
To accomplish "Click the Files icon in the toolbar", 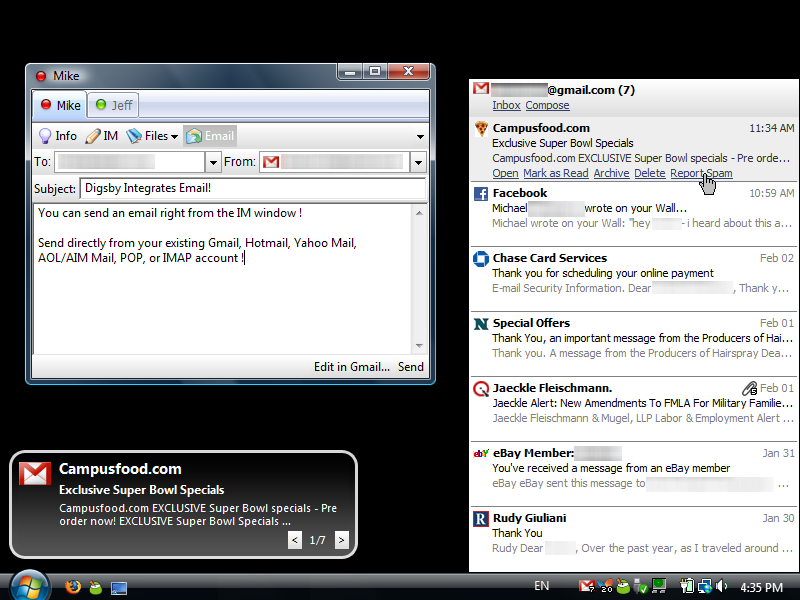I will pyautogui.click(x=132, y=135).
